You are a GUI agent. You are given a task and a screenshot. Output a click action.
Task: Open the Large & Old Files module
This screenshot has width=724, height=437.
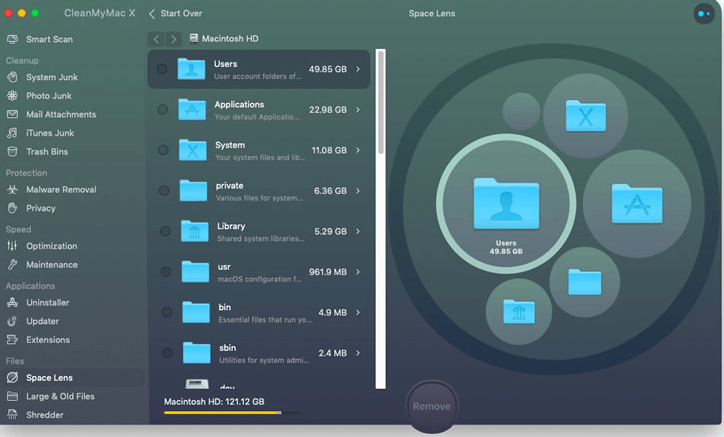click(60, 396)
